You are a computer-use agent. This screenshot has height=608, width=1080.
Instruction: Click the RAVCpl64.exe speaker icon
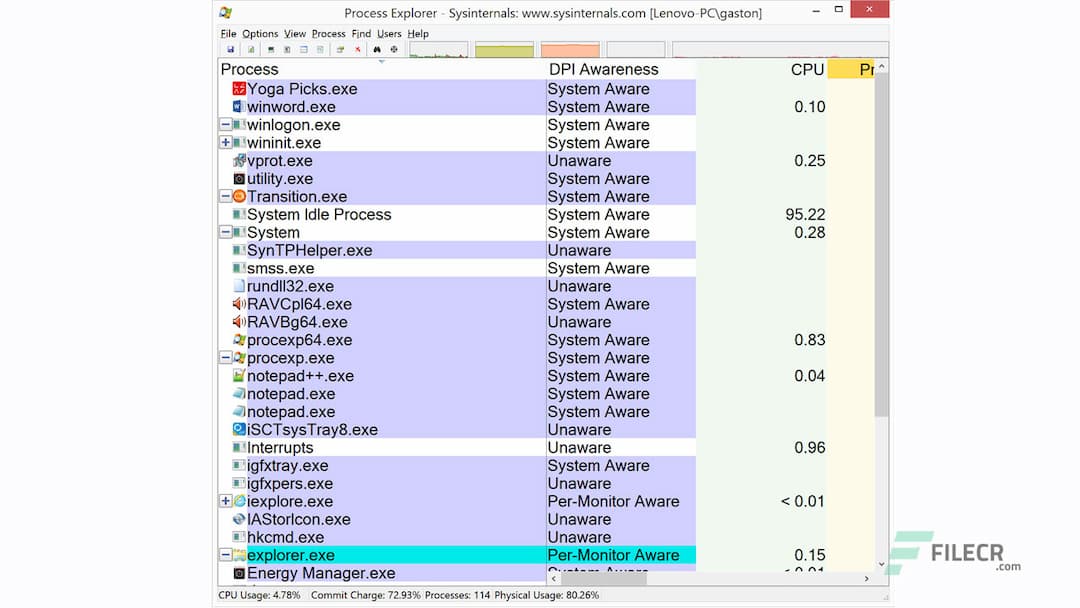[x=239, y=304]
